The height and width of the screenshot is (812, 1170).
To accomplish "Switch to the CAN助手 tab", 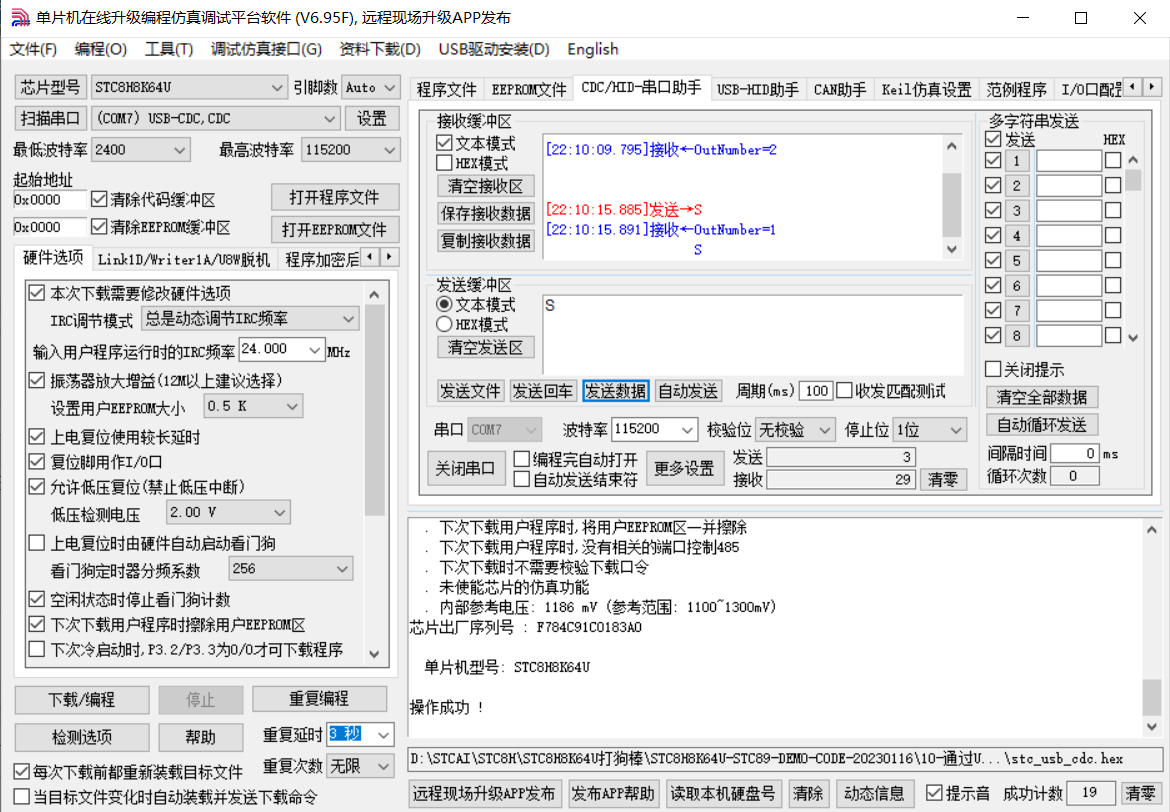I will [x=839, y=90].
